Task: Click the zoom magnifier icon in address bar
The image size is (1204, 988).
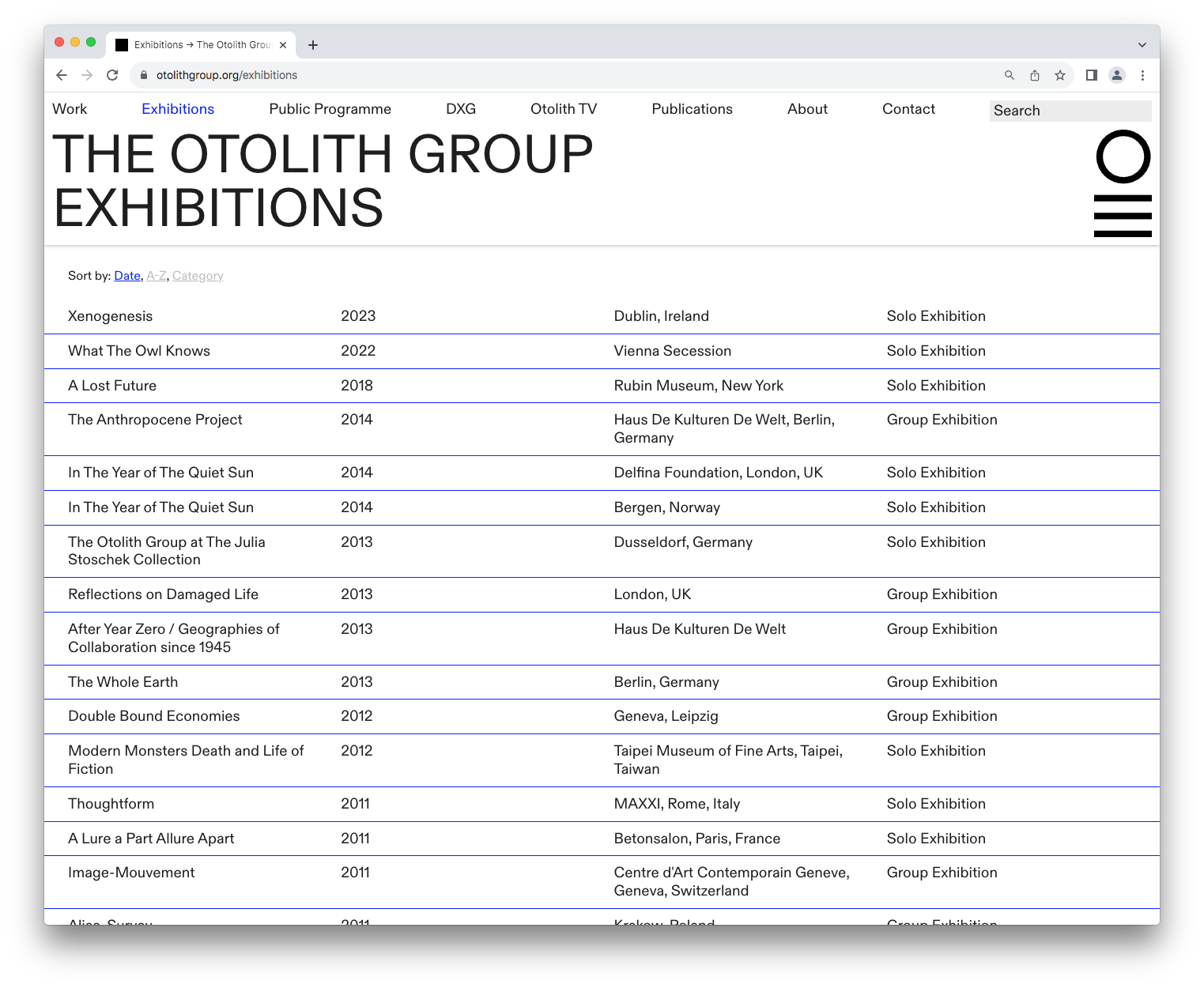Action: 1010,75
